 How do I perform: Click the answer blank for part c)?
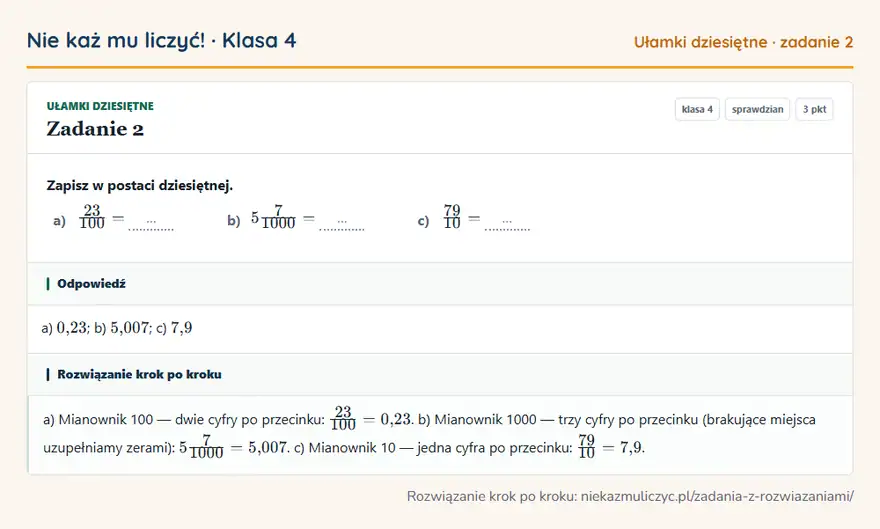pos(507,225)
